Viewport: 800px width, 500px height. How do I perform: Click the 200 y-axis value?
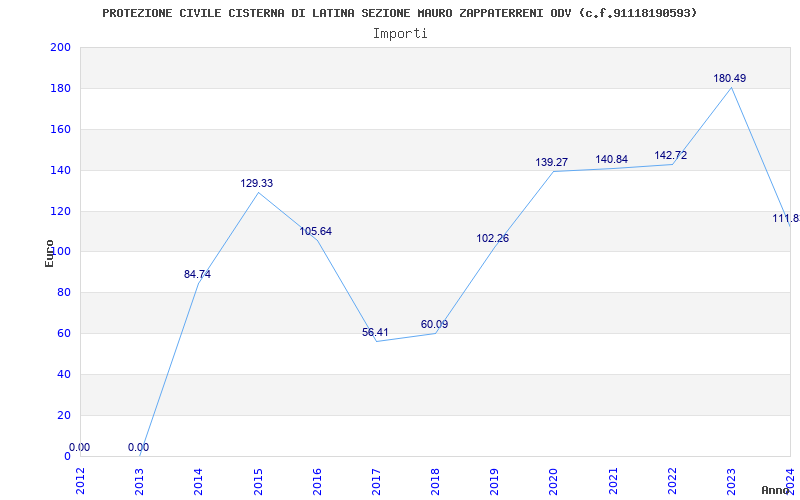60,48
